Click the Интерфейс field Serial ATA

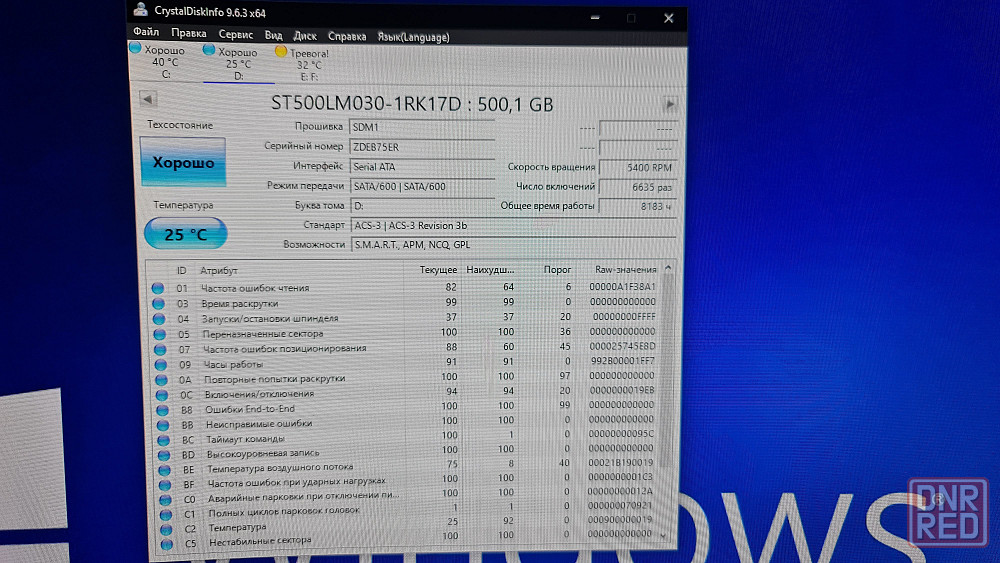[422, 166]
